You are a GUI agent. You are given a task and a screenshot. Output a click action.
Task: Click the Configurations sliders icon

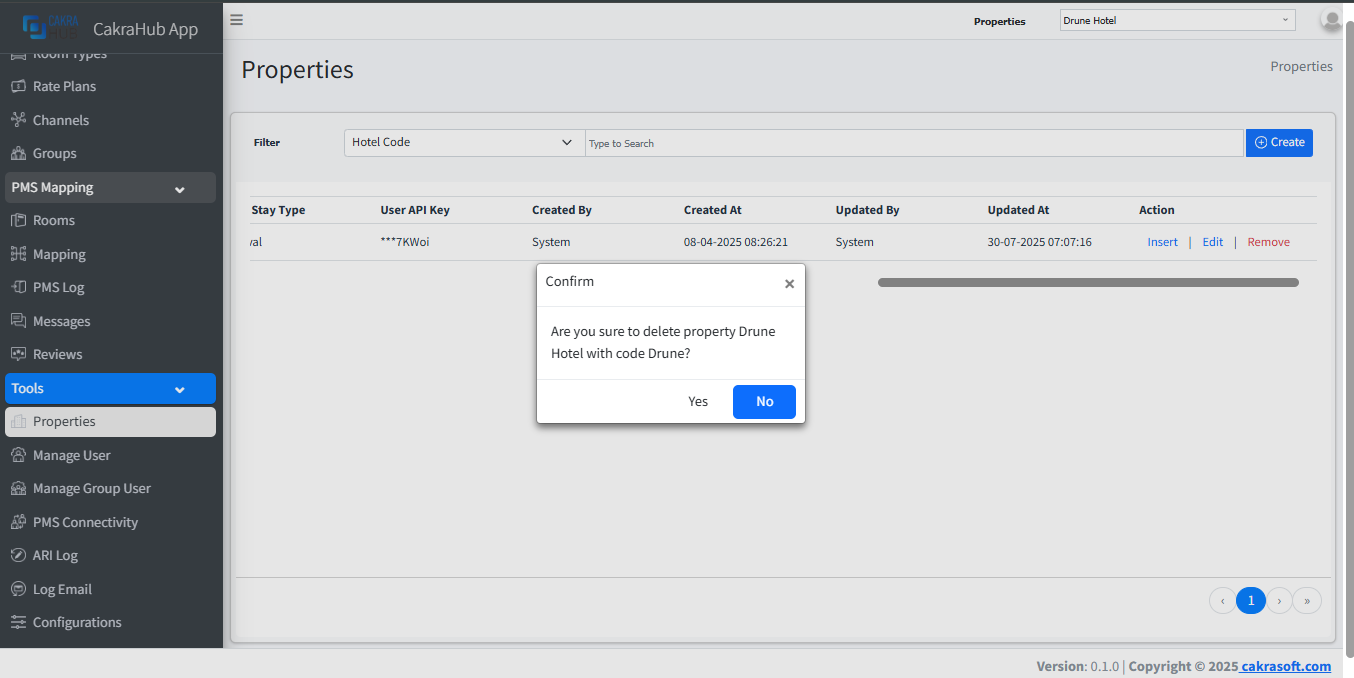18,623
